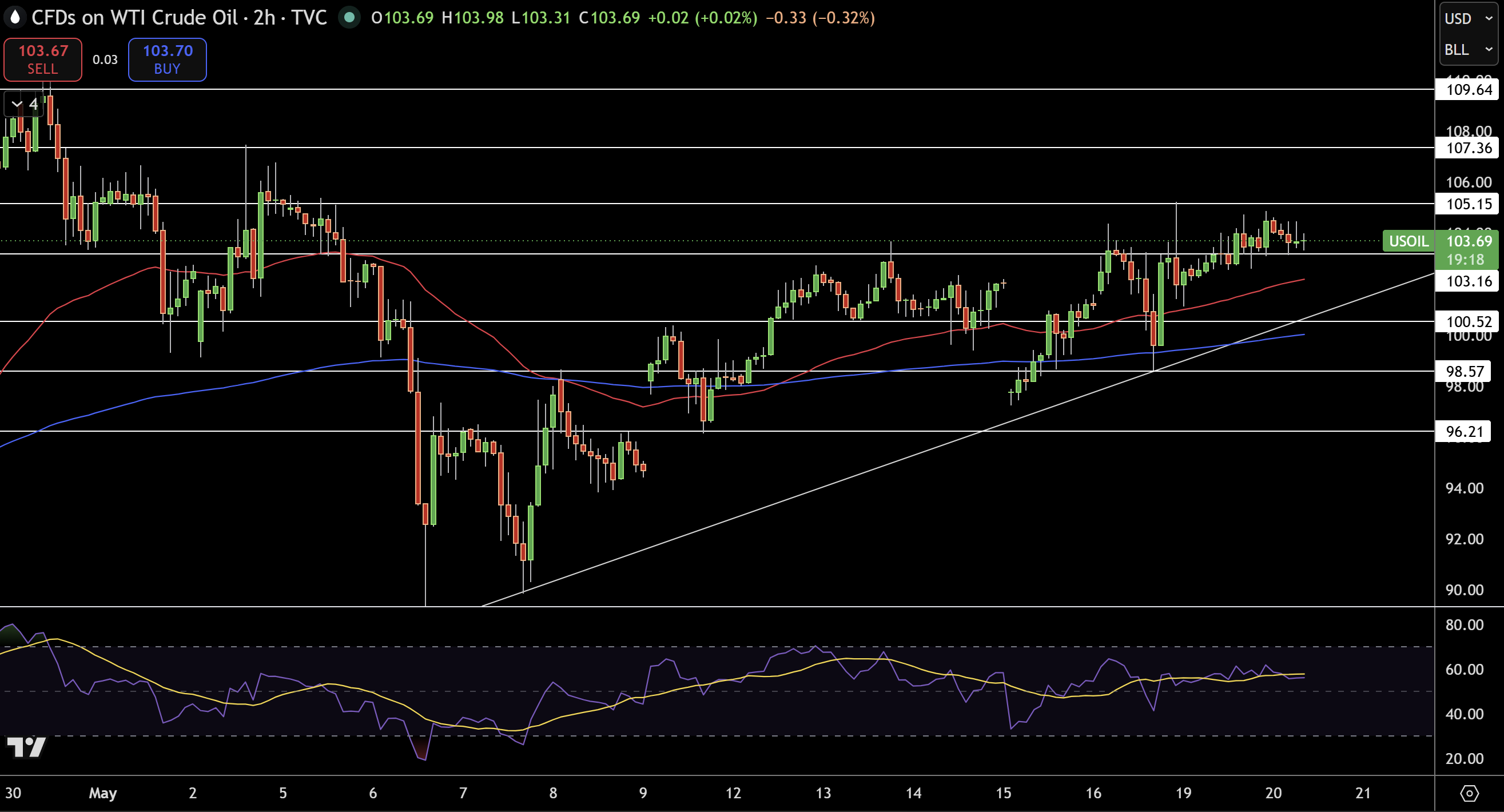Click the 80.00 RSI scale label
Screen dimensions: 1504x812
click(x=1465, y=624)
